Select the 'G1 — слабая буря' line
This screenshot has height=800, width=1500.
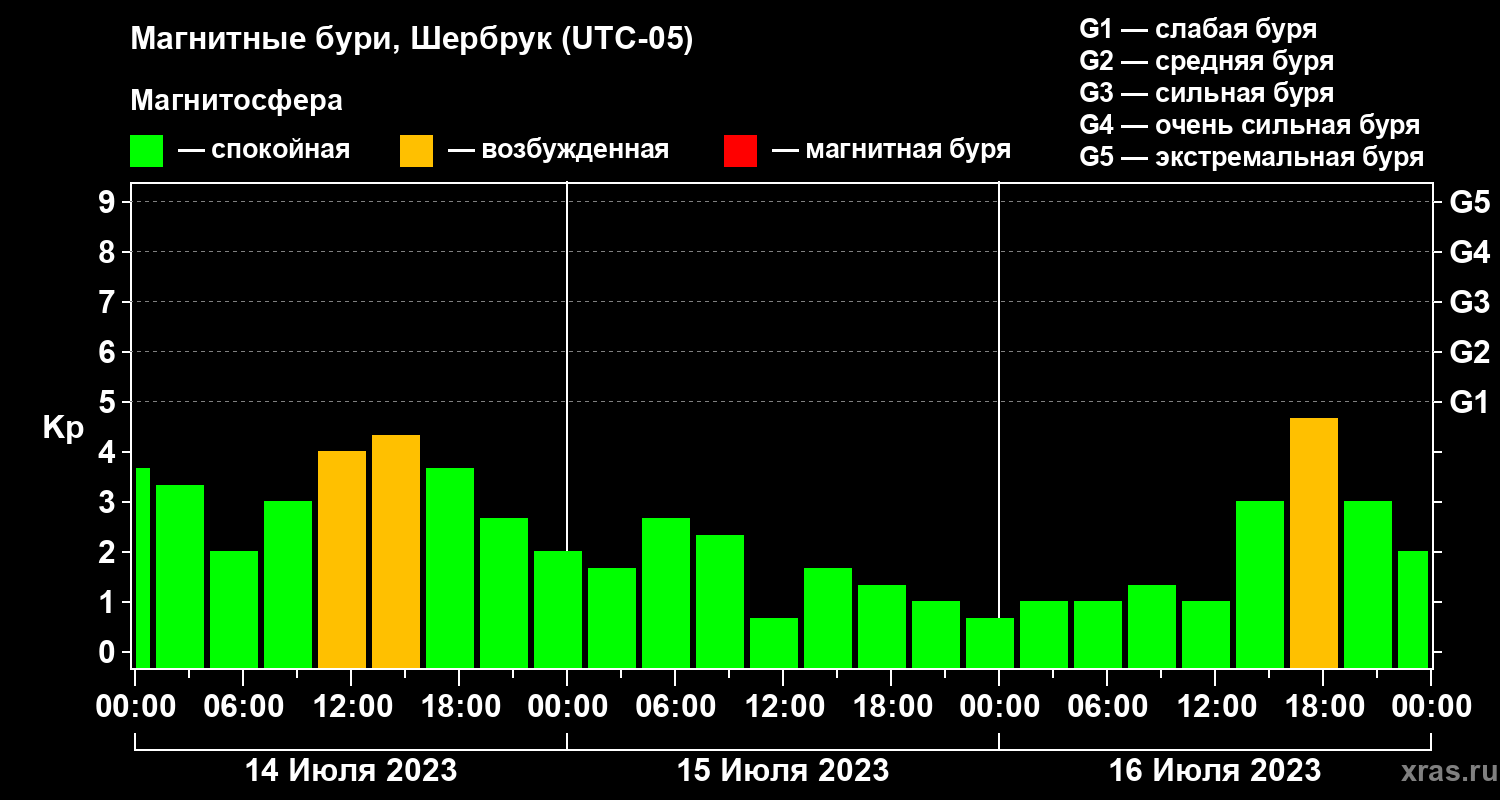pos(1198,28)
